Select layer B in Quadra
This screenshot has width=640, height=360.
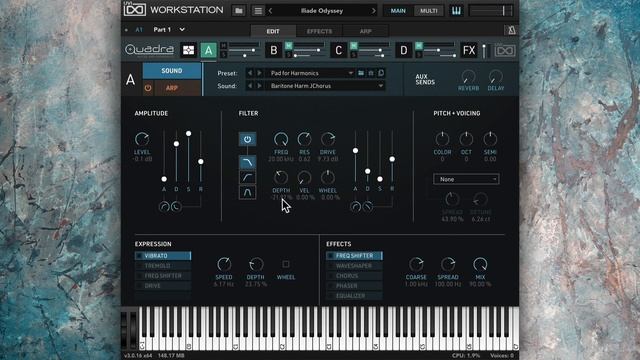tap(273, 50)
